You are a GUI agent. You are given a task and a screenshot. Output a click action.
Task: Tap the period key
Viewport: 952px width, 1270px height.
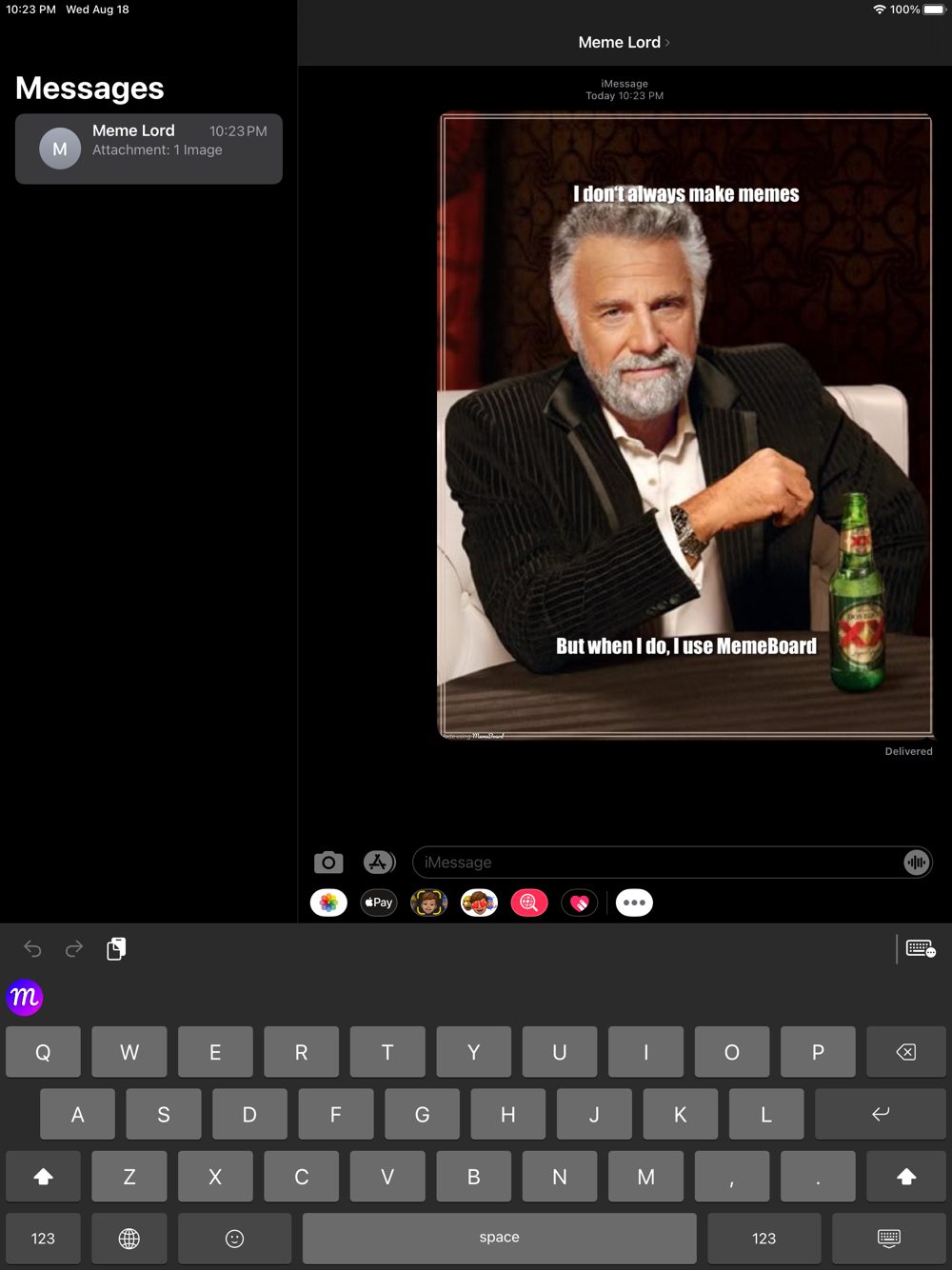tap(818, 1177)
